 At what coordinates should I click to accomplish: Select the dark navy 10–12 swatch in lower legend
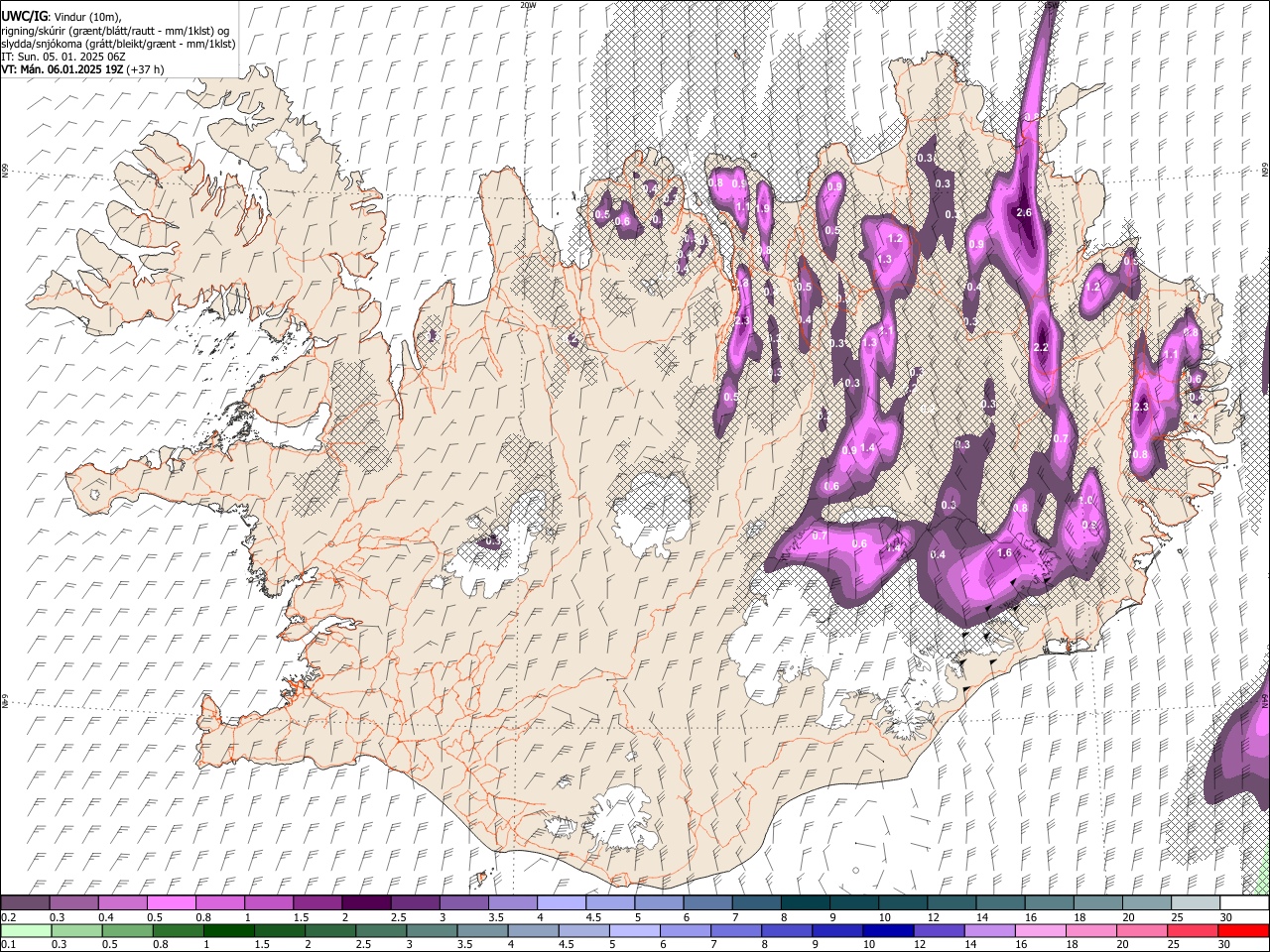pyautogui.click(x=886, y=930)
